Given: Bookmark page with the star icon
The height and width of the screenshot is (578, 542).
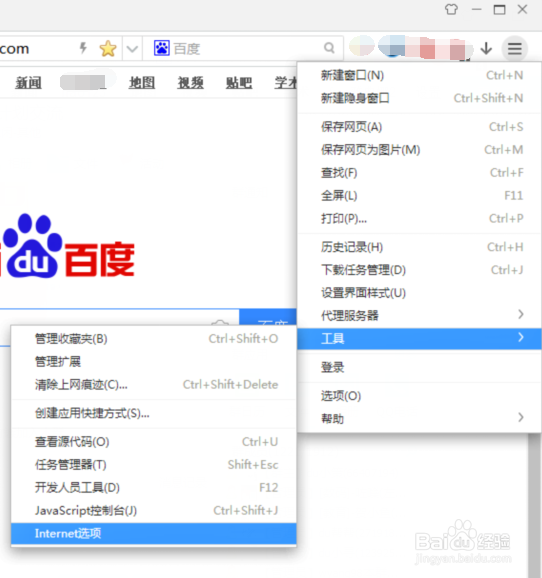Looking at the screenshot, I should tap(108, 48).
